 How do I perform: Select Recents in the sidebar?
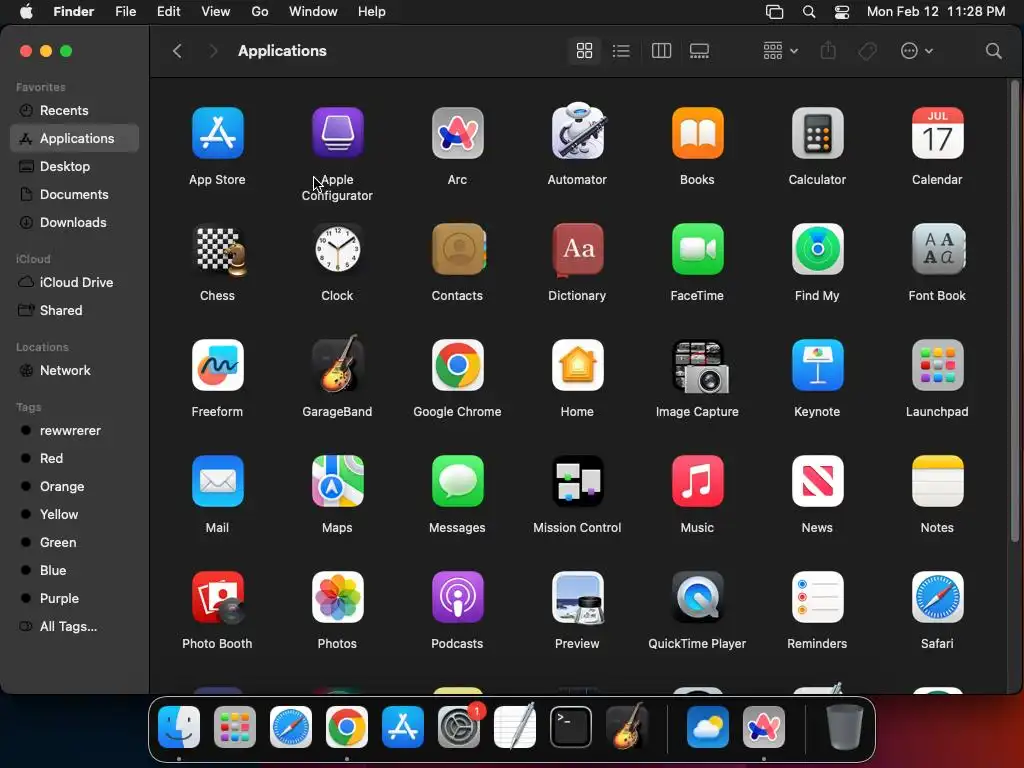(x=74, y=110)
